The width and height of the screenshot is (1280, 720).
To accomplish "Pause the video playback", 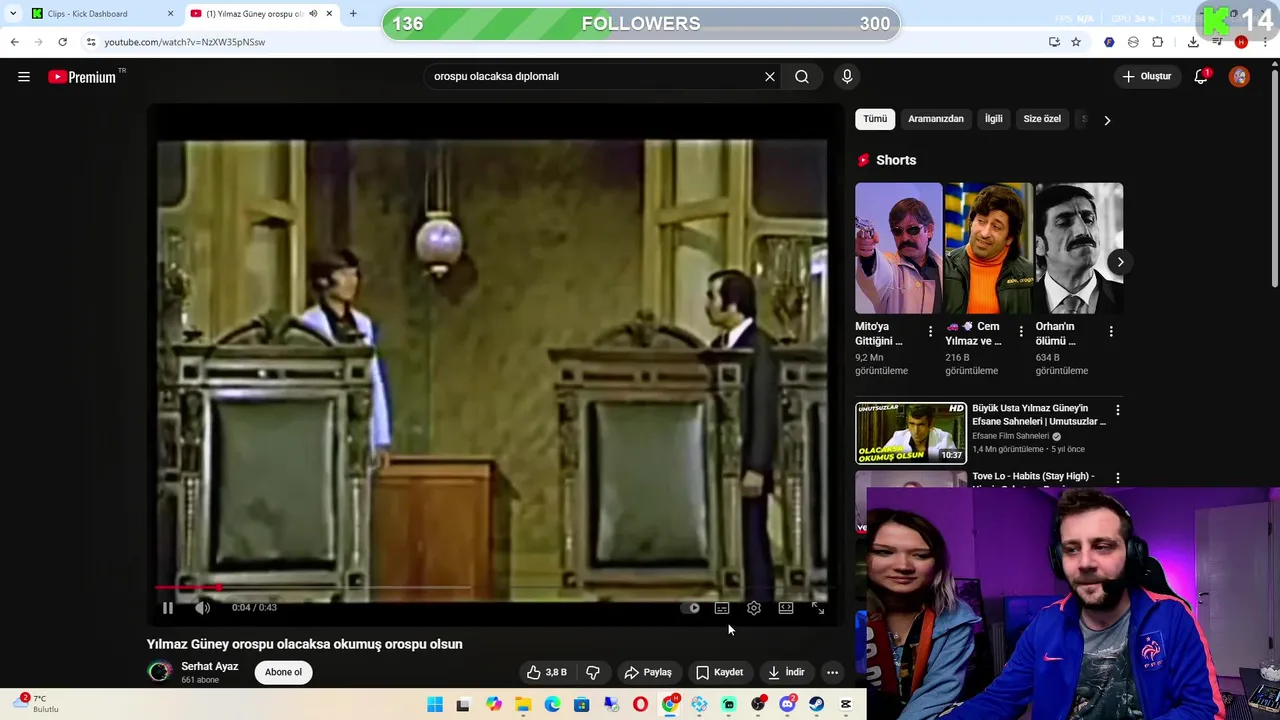I will pyautogui.click(x=168, y=608).
